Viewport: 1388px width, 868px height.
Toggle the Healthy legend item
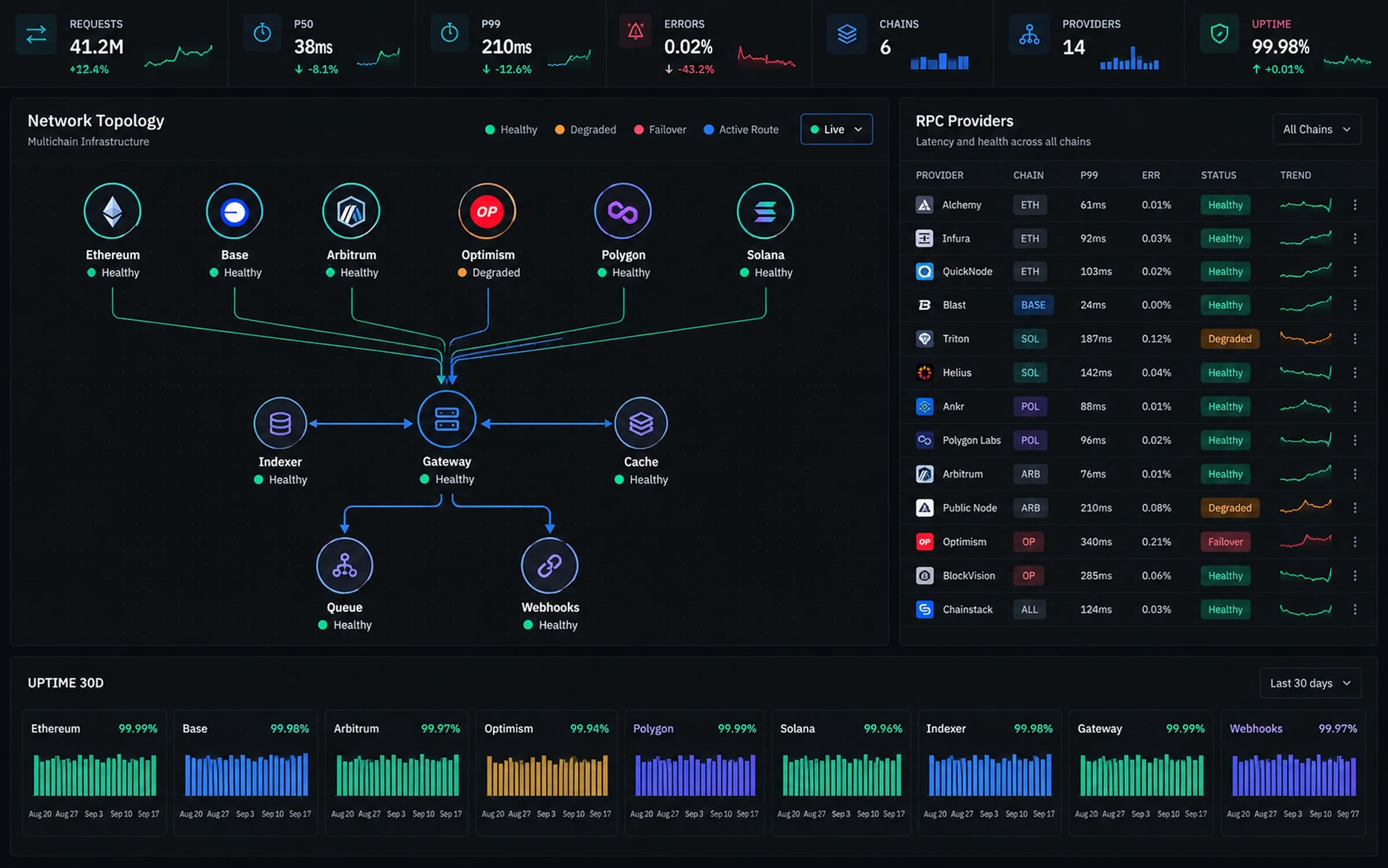(x=511, y=130)
